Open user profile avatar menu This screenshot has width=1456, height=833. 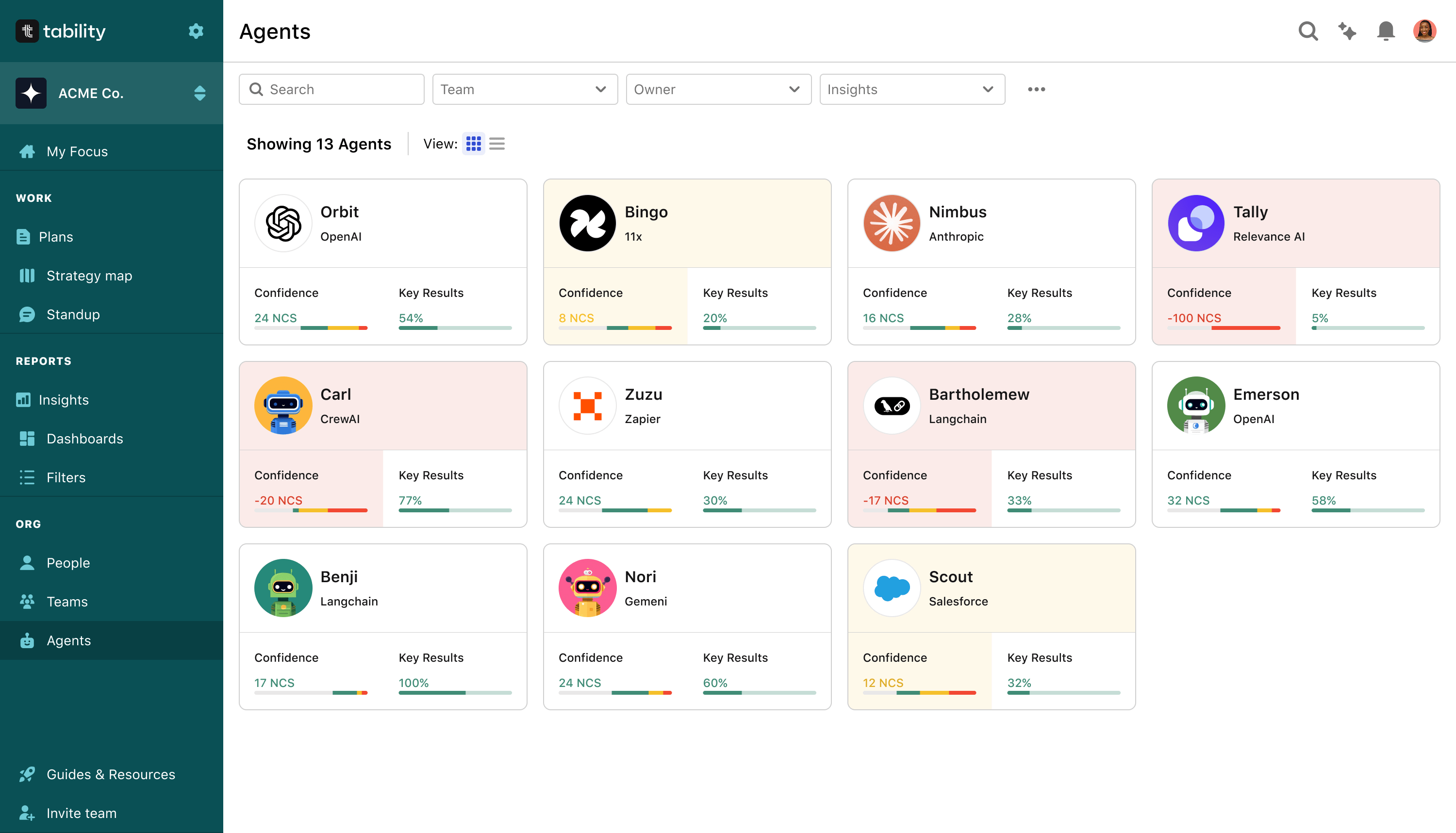point(1424,31)
